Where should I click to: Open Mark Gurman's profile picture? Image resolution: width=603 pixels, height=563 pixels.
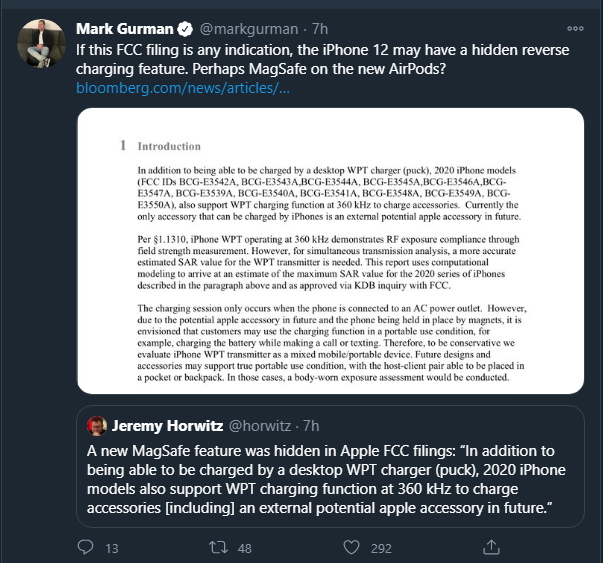click(41, 43)
